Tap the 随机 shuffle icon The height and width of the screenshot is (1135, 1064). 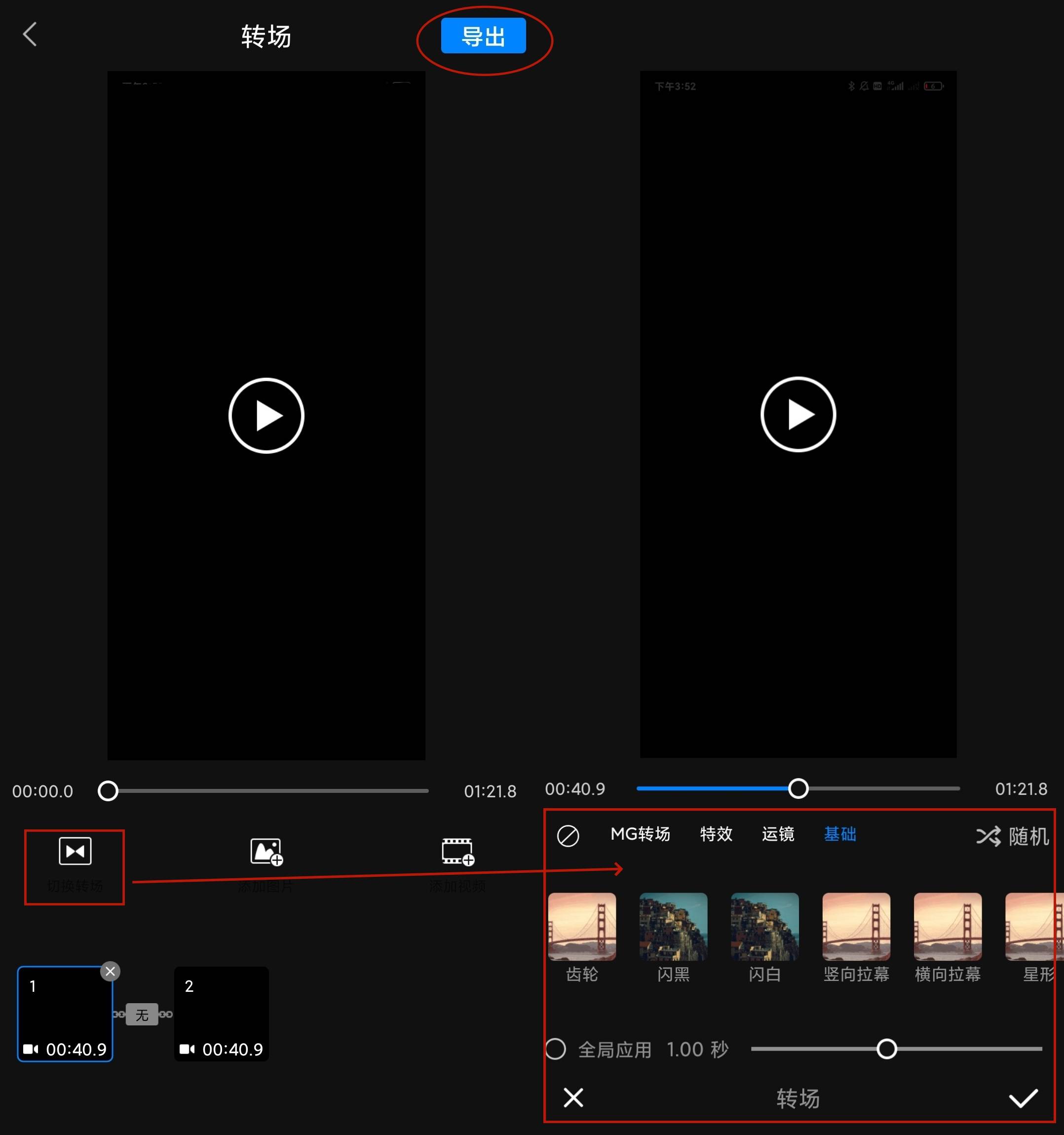988,836
